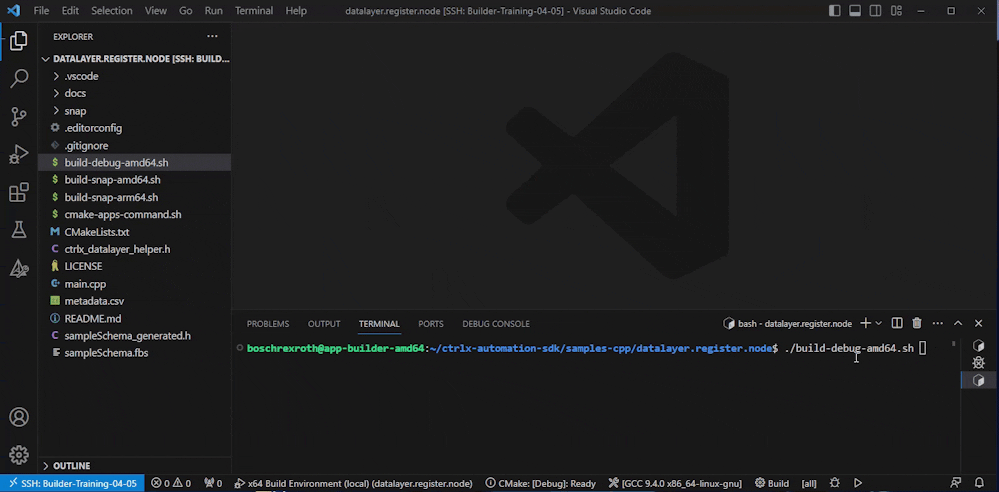This screenshot has height=492, width=999.
Task: Open the Help menu
Action: coord(296,11)
